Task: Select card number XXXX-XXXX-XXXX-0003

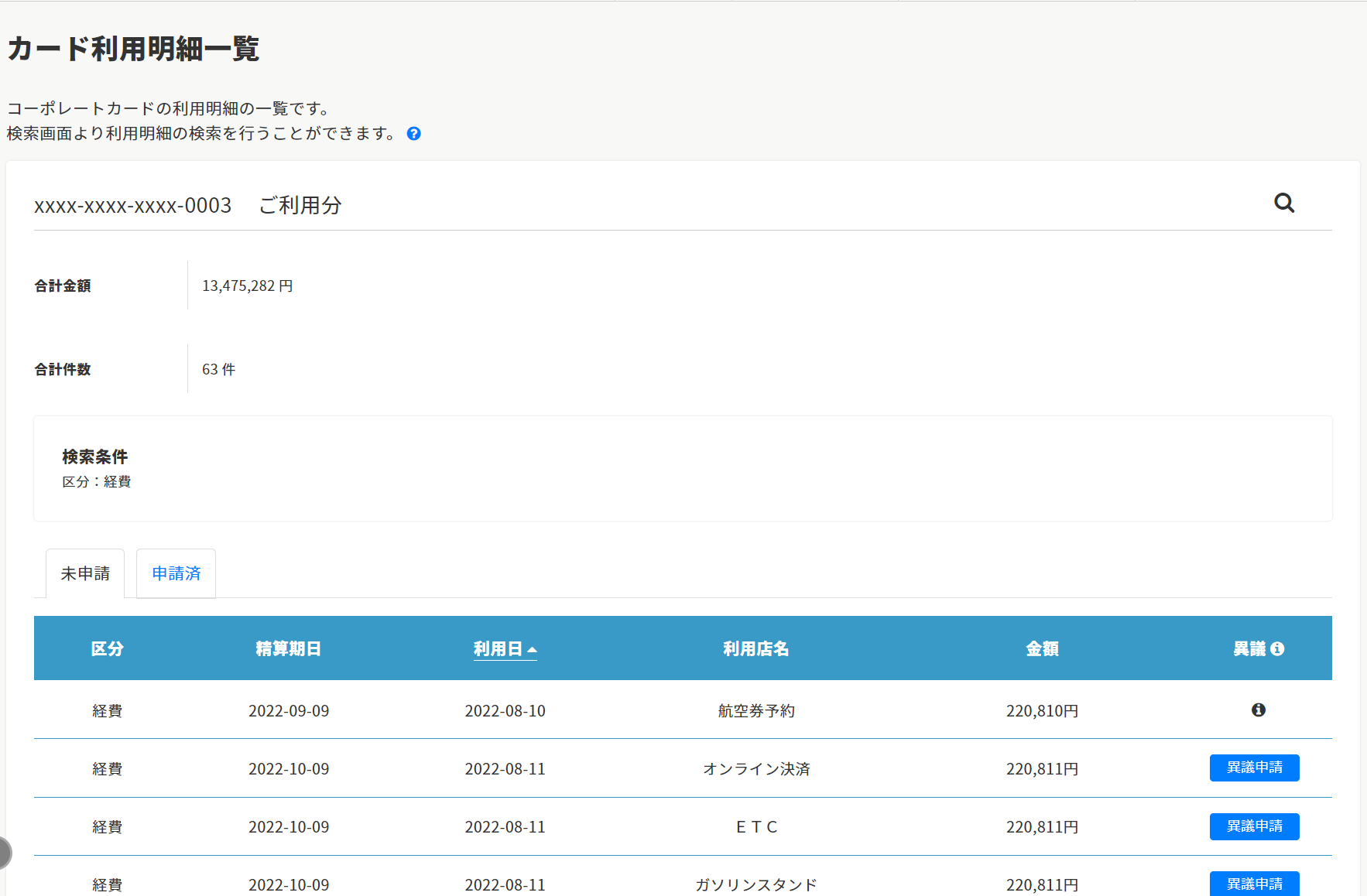Action: tap(132, 205)
